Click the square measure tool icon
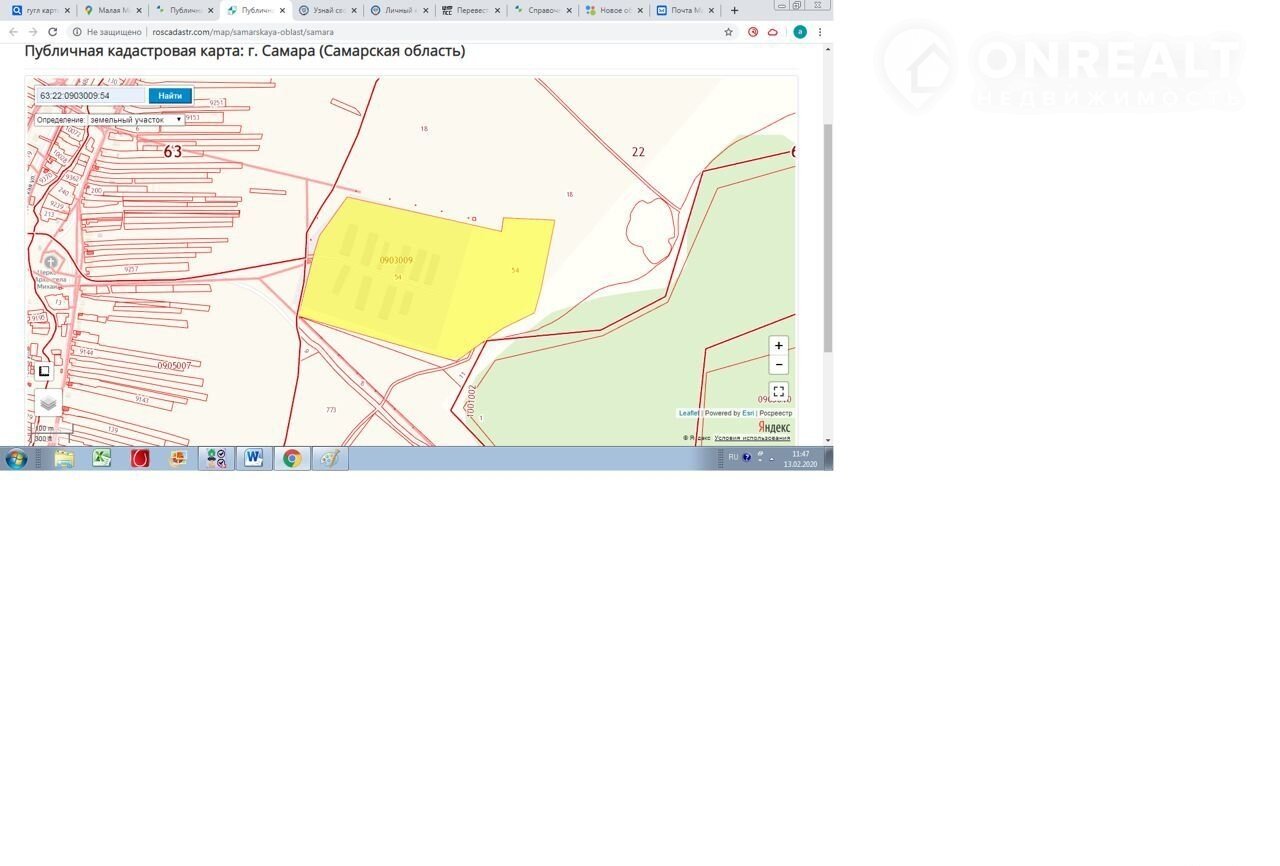1280x866 pixels. pos(44,371)
